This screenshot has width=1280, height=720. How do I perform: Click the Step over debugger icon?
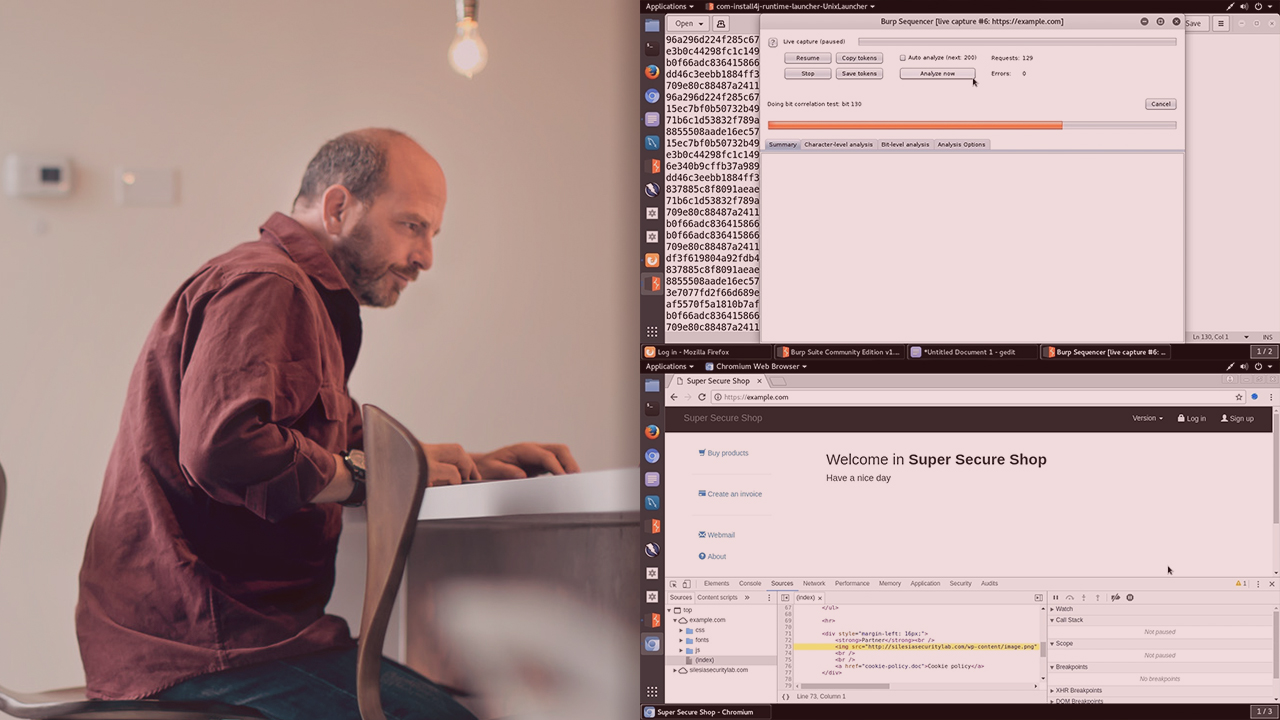(1069, 597)
